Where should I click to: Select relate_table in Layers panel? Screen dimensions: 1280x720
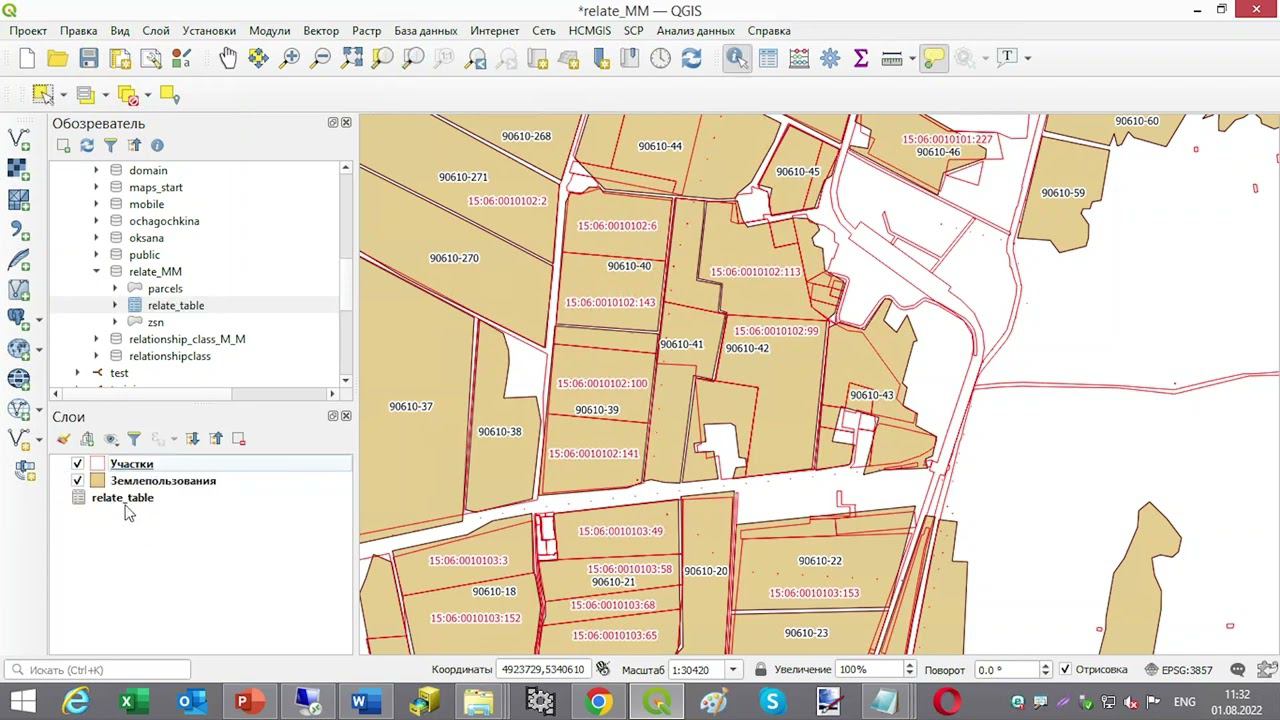point(122,498)
